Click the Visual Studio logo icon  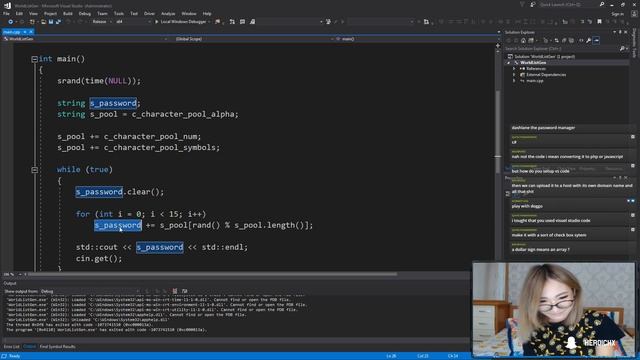tap(7, 5)
